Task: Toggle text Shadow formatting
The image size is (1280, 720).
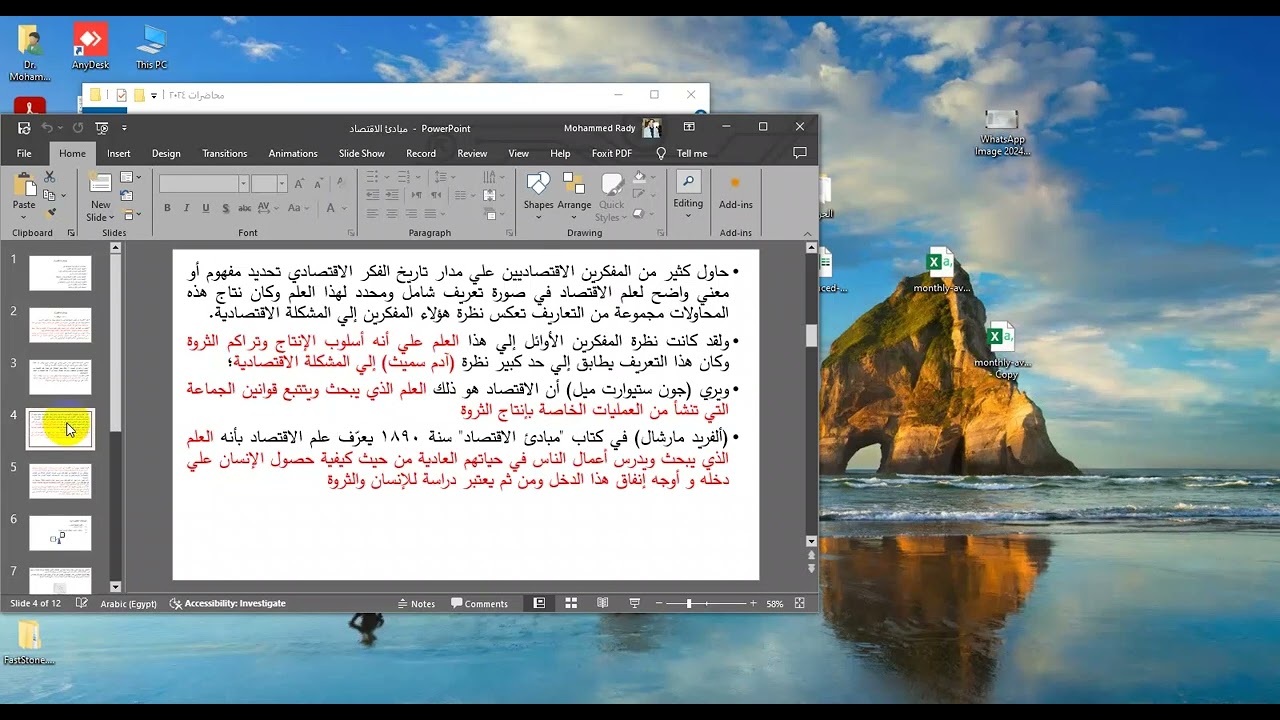Action: pos(226,208)
